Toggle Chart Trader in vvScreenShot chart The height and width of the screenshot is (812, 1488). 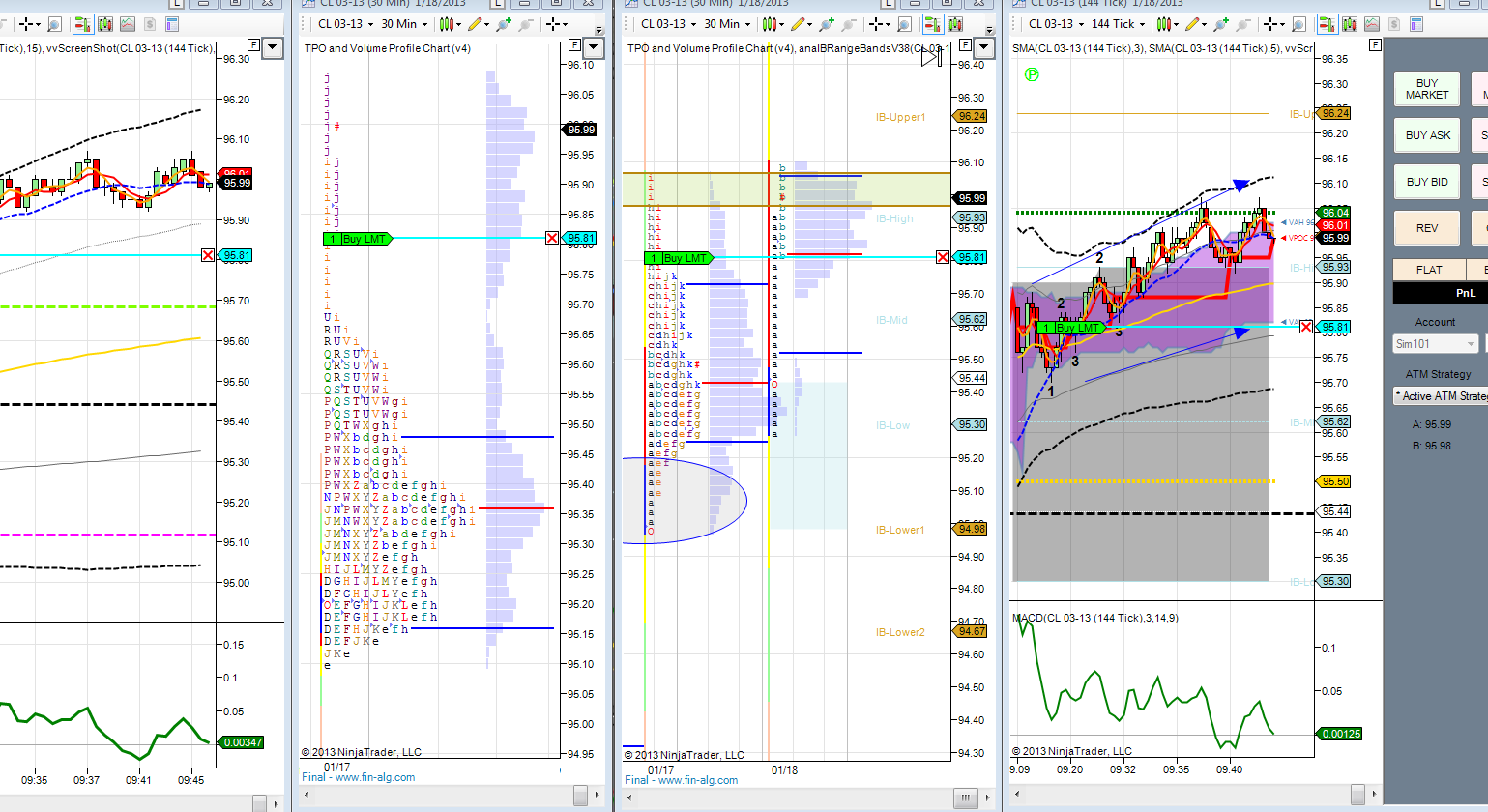[82, 24]
